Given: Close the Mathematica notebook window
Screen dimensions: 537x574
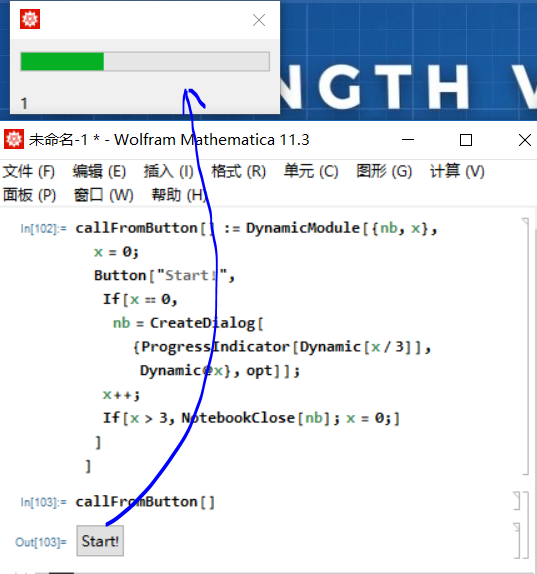Looking at the screenshot, I should pos(525,140).
